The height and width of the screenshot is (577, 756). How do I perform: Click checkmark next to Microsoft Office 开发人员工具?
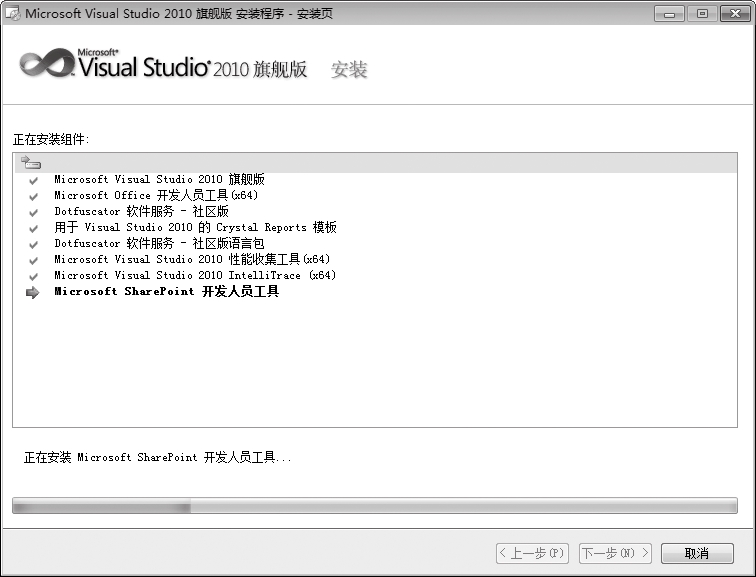(x=33, y=196)
